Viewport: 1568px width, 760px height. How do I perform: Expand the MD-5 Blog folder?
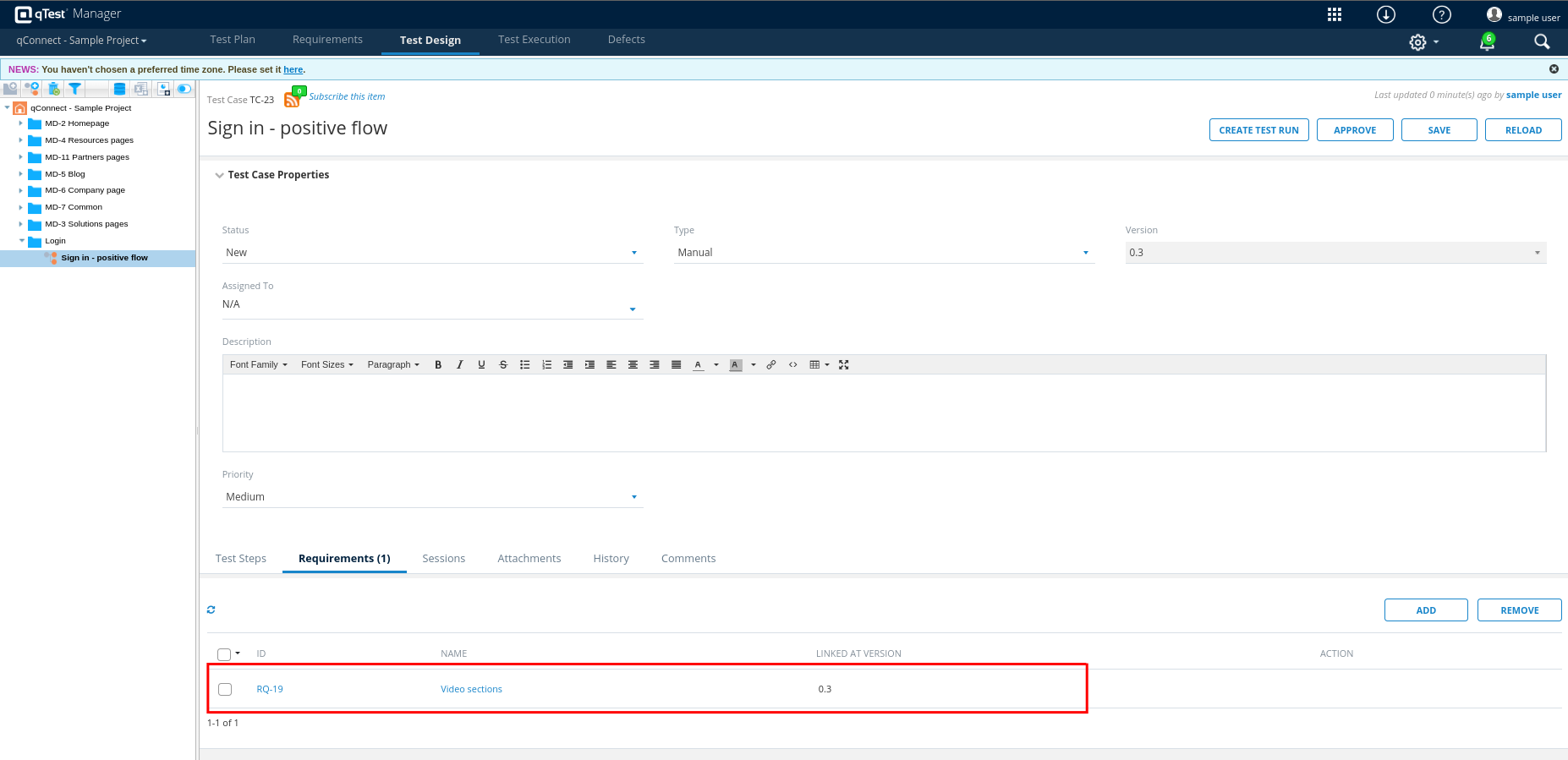21,174
